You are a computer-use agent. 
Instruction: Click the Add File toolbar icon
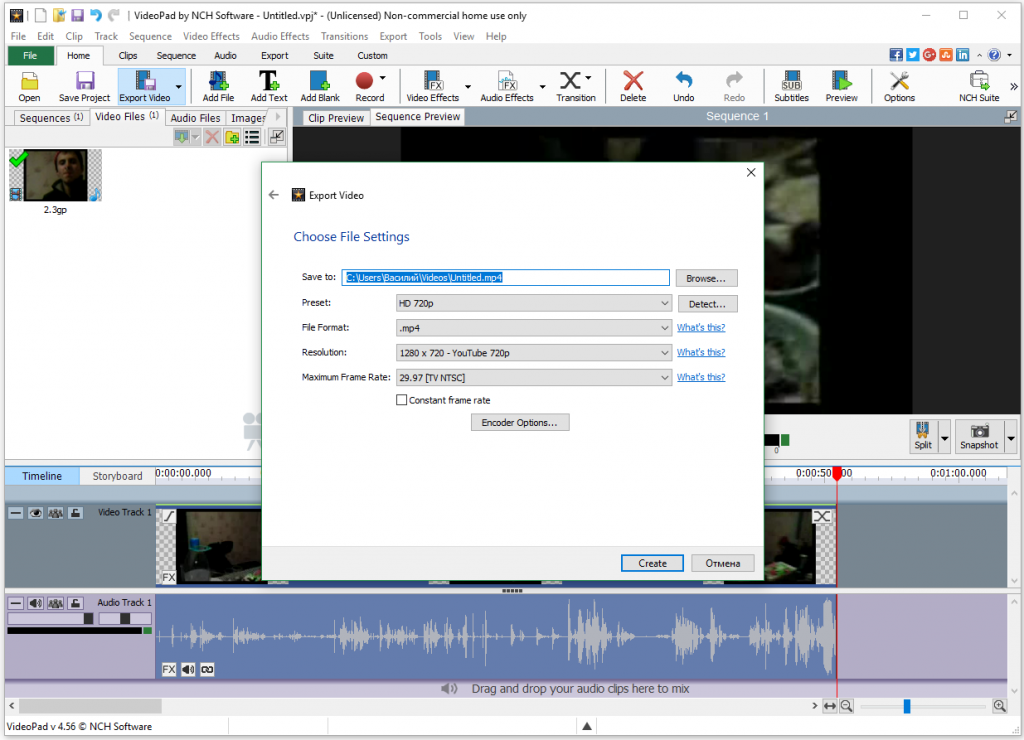218,86
